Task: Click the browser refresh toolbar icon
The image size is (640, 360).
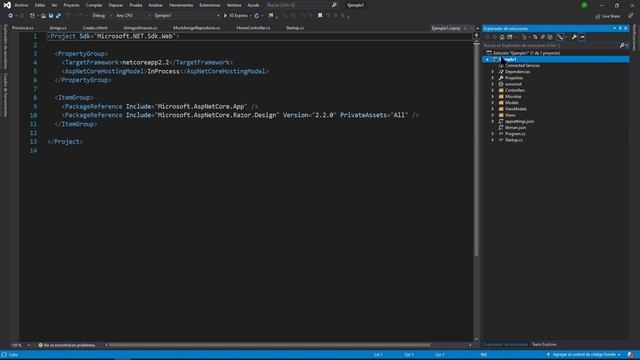Action: (256, 16)
